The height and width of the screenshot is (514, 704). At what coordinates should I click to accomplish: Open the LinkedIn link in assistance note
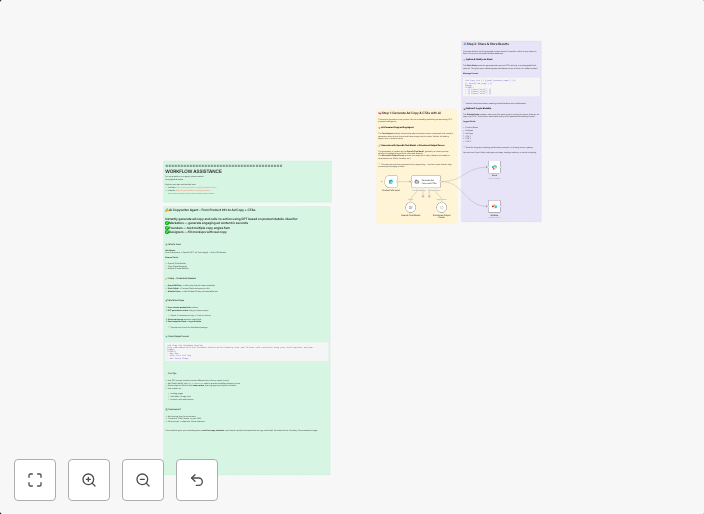coord(193,190)
